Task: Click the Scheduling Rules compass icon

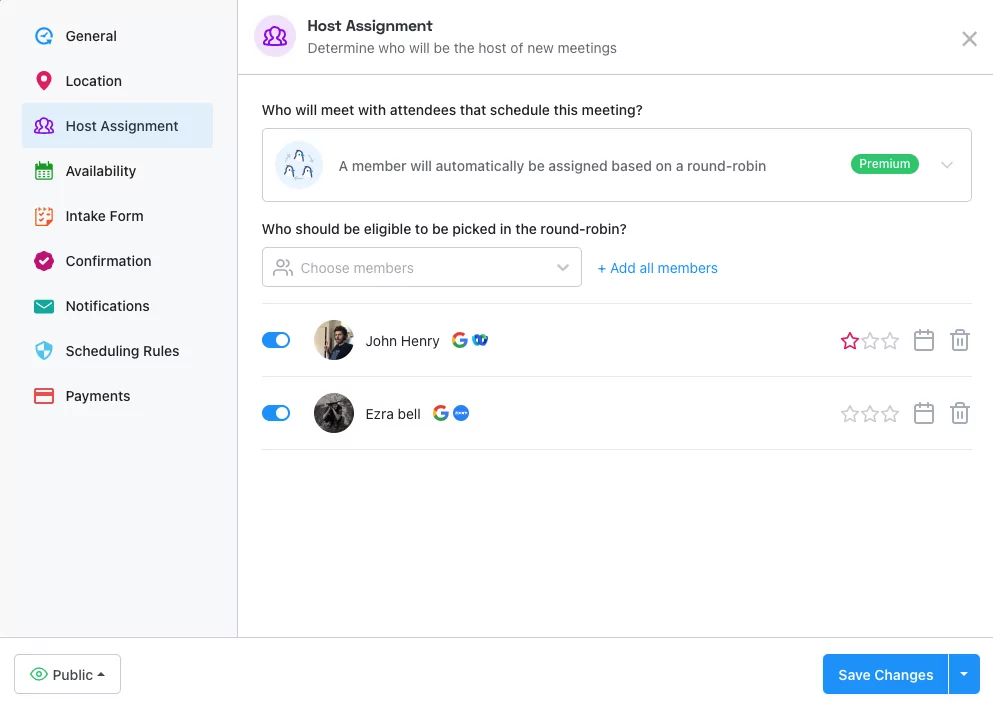Action: (43, 351)
